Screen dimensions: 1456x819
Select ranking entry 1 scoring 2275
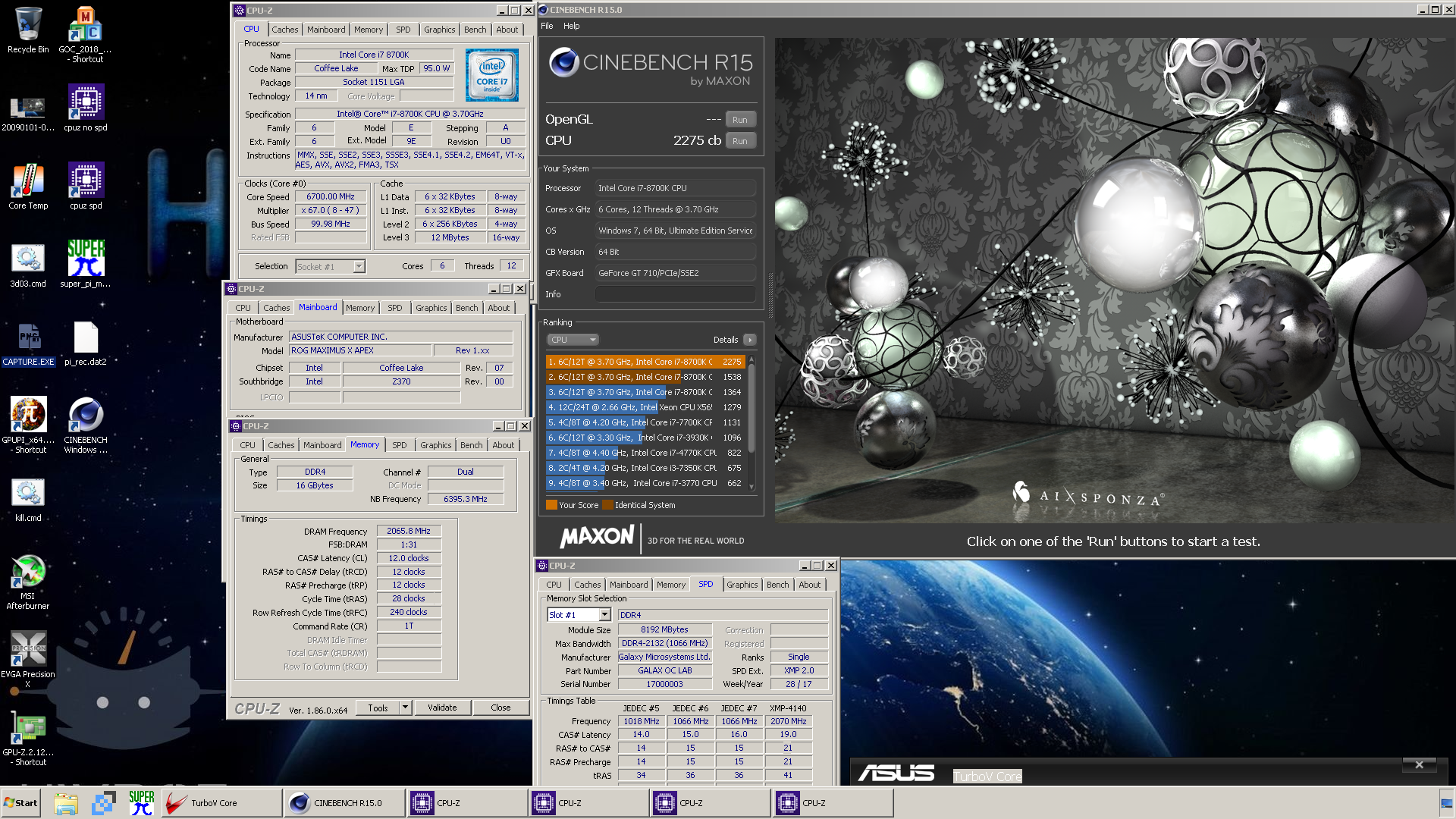[645, 362]
